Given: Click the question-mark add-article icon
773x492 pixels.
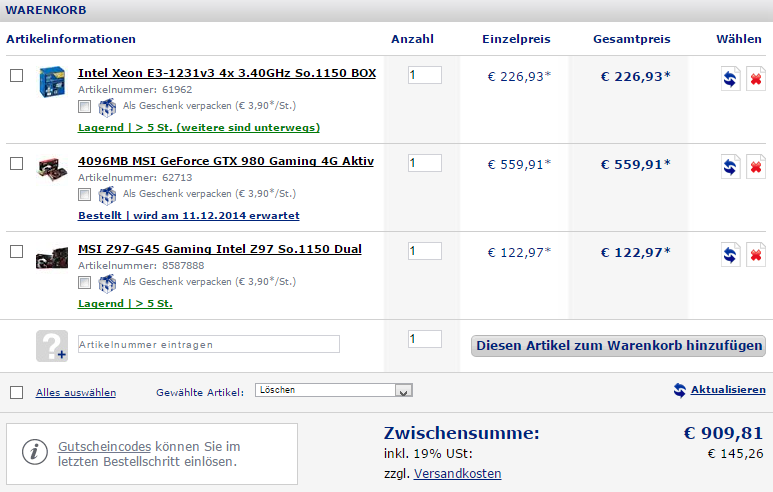Looking at the screenshot, I should (x=52, y=346).
